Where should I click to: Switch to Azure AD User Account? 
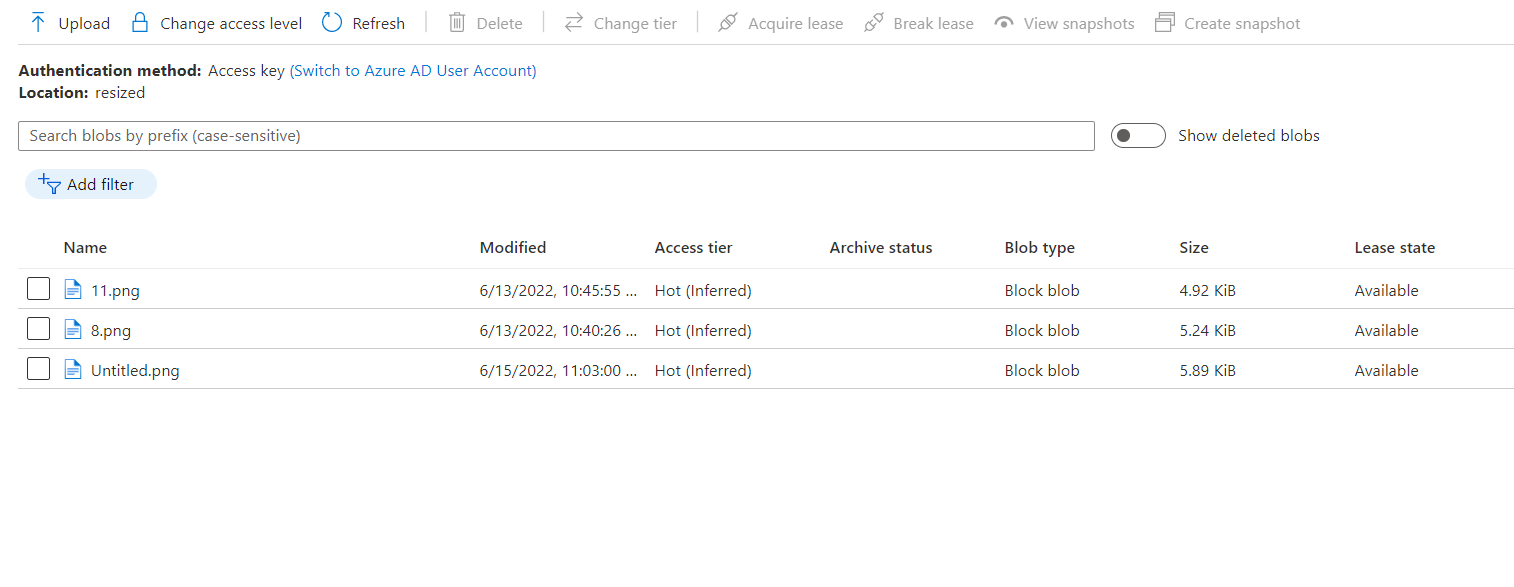(x=413, y=71)
